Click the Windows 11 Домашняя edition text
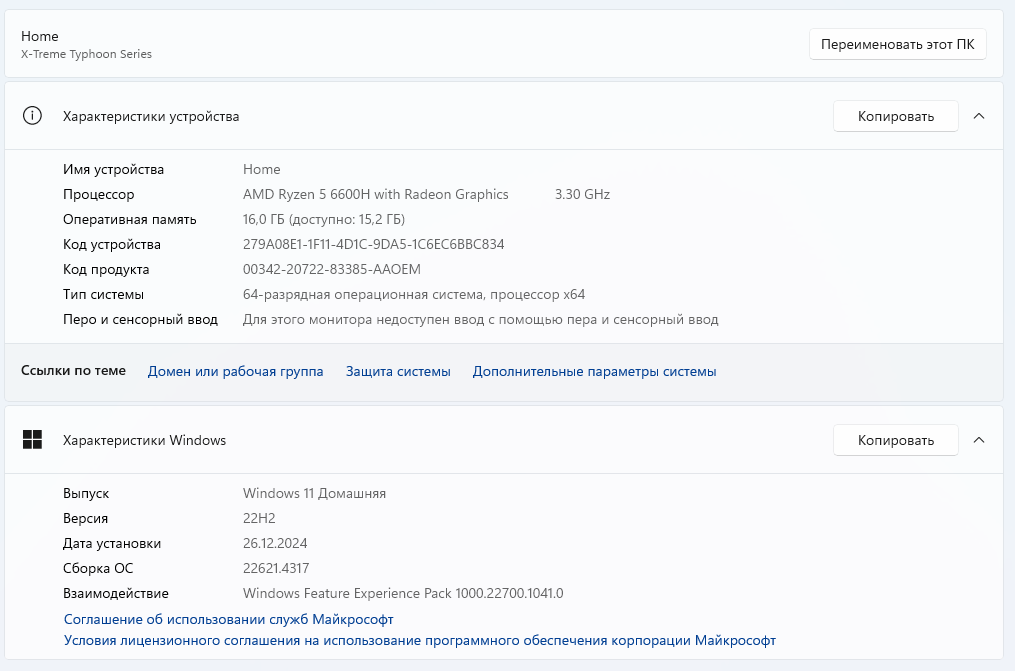Screen dimensions: 1015x671 (x=314, y=493)
